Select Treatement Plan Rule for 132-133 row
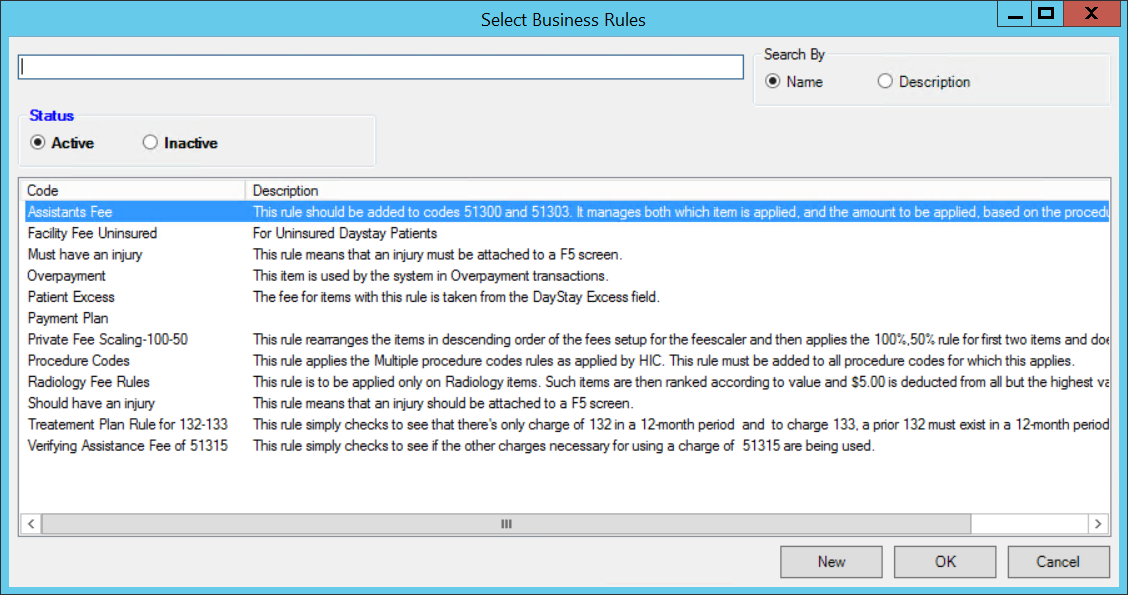The height and width of the screenshot is (595, 1128). coord(567,424)
